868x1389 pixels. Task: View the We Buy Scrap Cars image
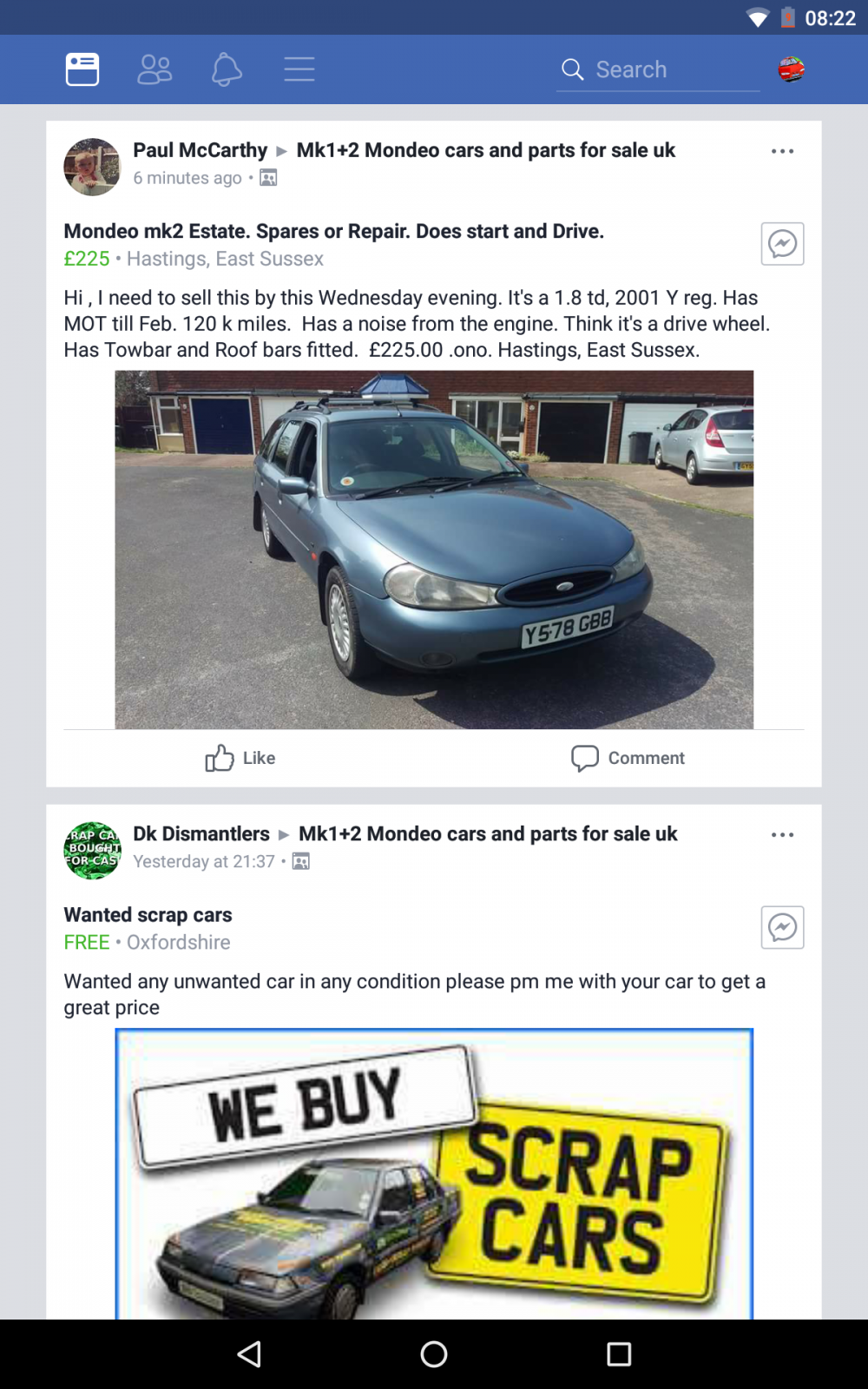434,1174
